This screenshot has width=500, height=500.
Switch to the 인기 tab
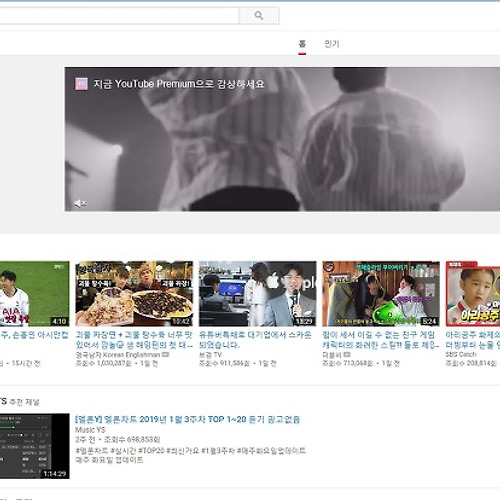click(332, 44)
